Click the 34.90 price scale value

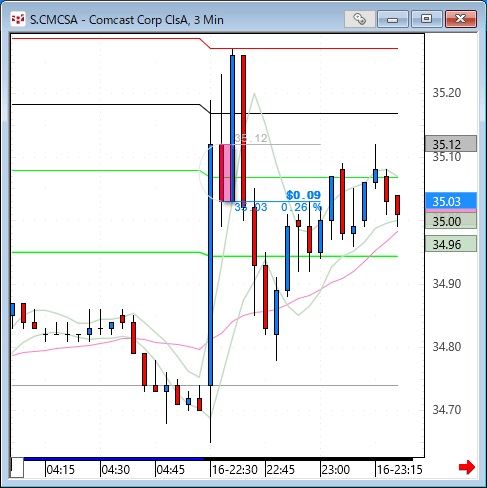click(x=447, y=284)
